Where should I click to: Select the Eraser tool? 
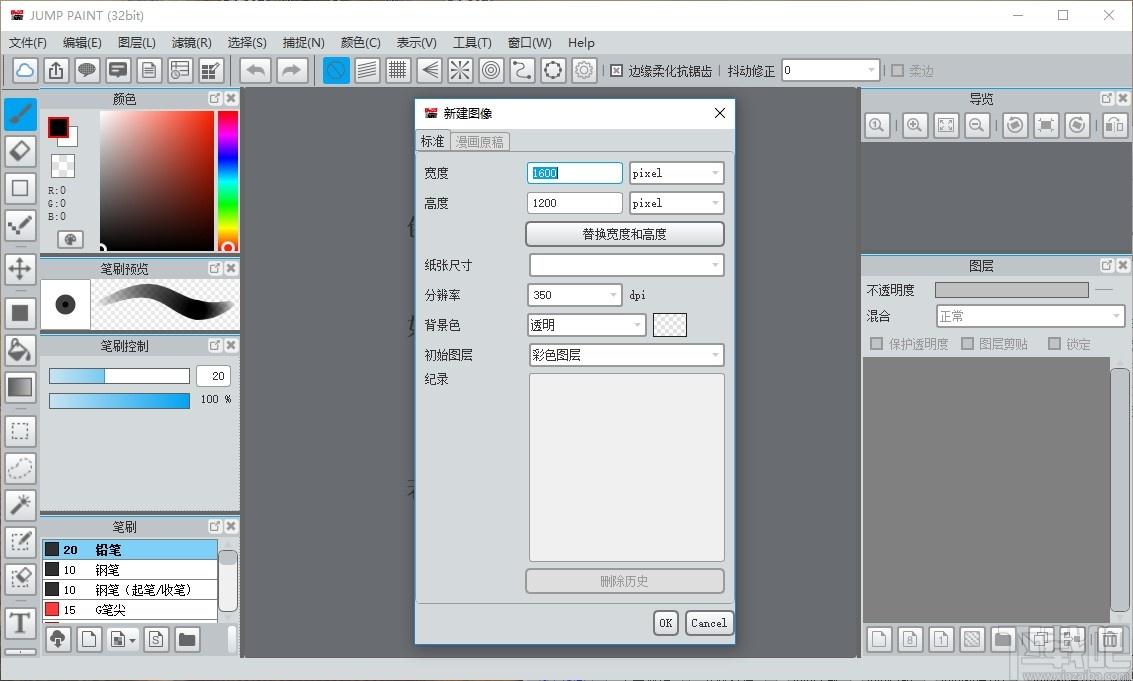pos(20,151)
